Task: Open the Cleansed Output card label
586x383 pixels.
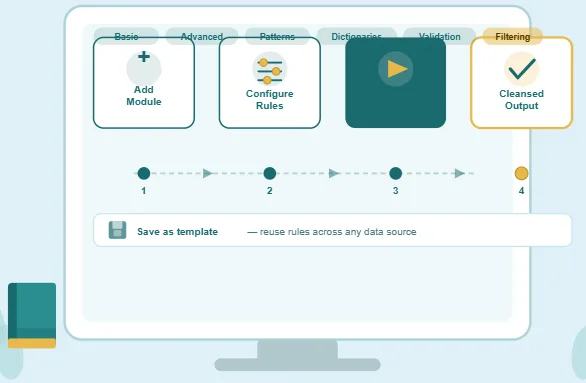Action: 521,100
